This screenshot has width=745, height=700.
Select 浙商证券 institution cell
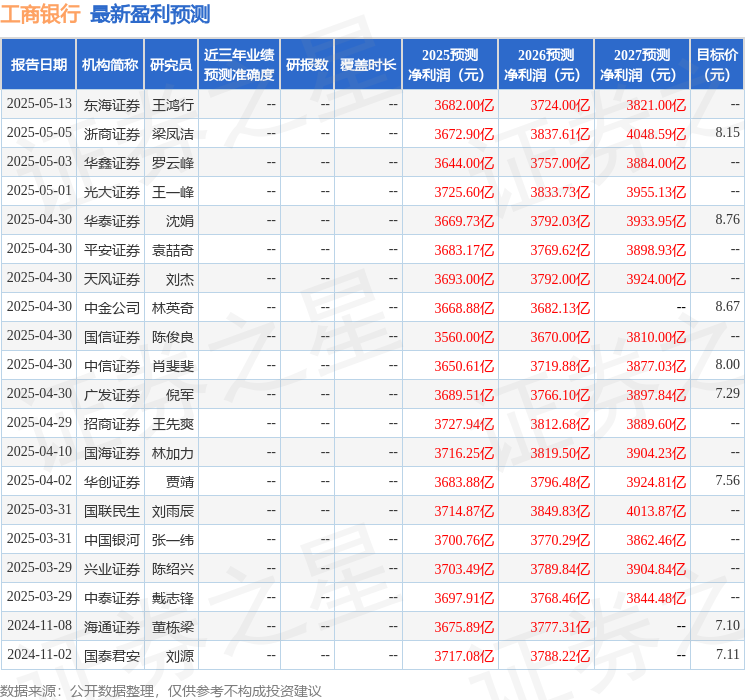pos(112,134)
